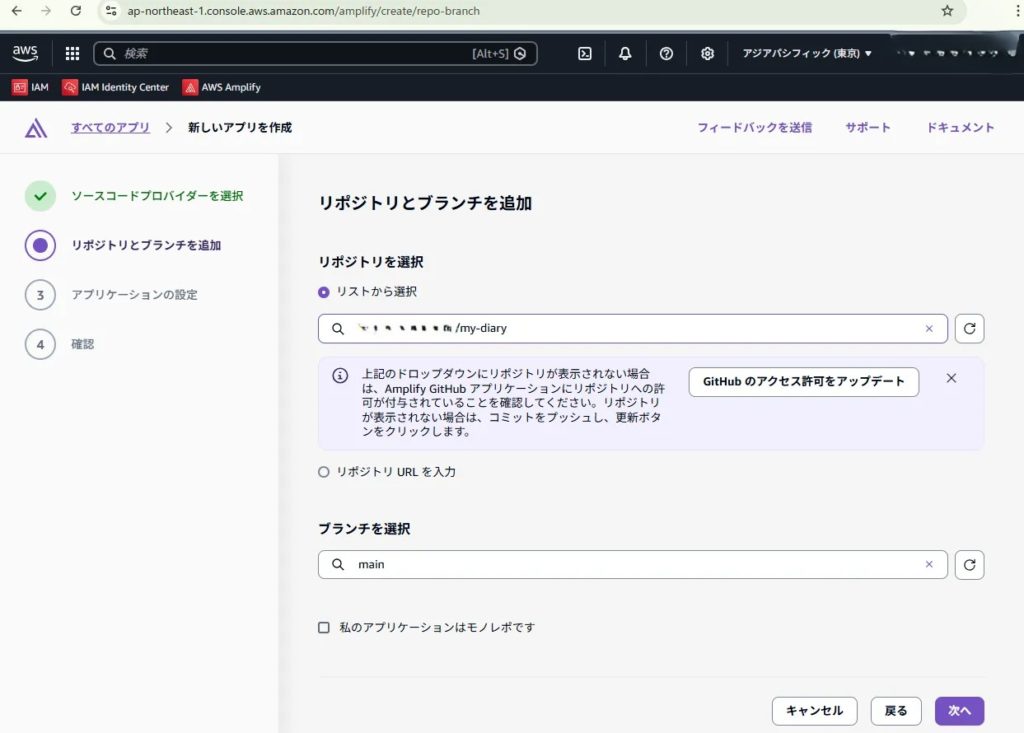Open the AWS Amplify bookmark shortcut
1024x733 pixels.
coord(221,88)
